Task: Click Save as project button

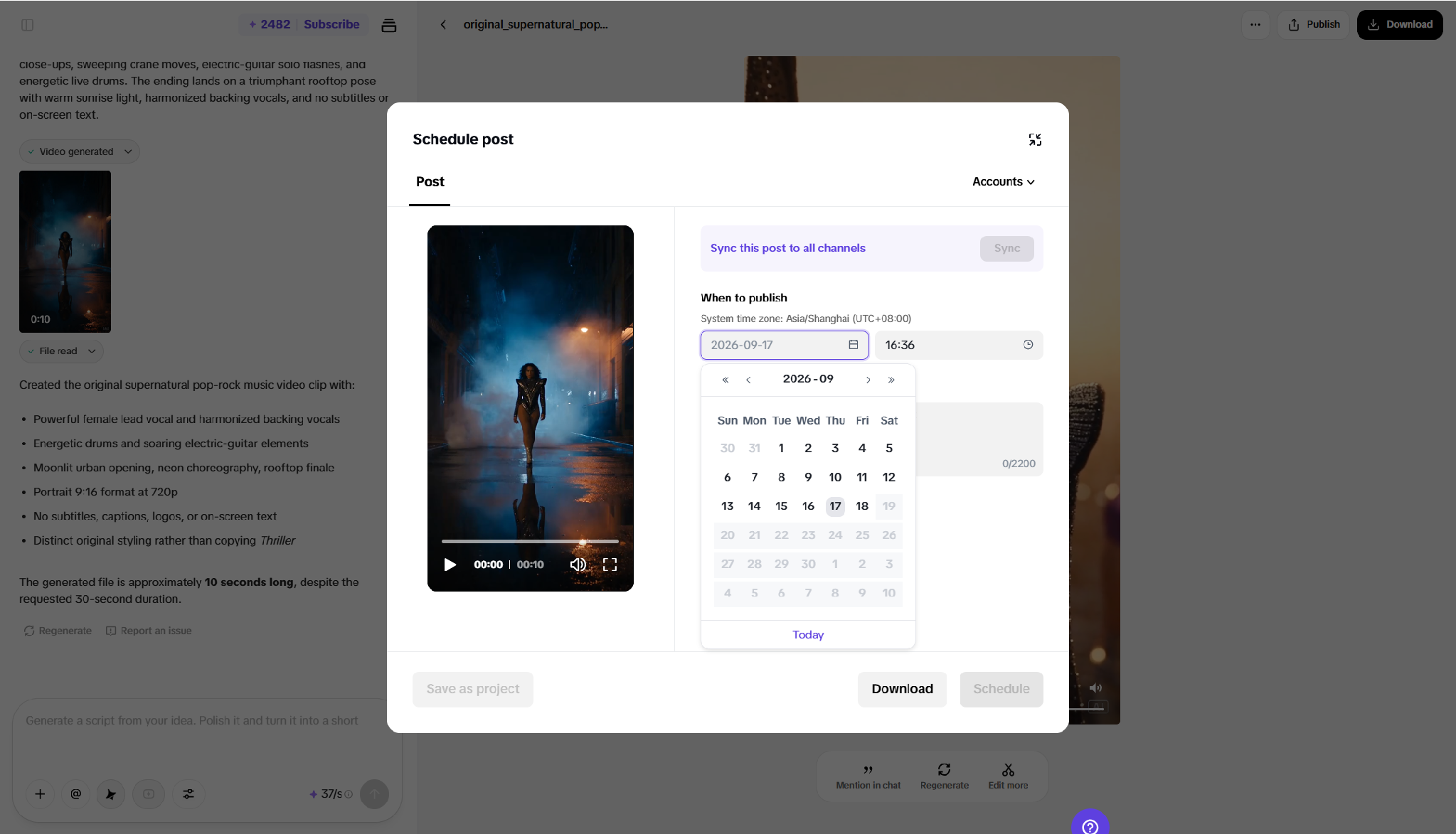Action: pyautogui.click(x=472, y=689)
